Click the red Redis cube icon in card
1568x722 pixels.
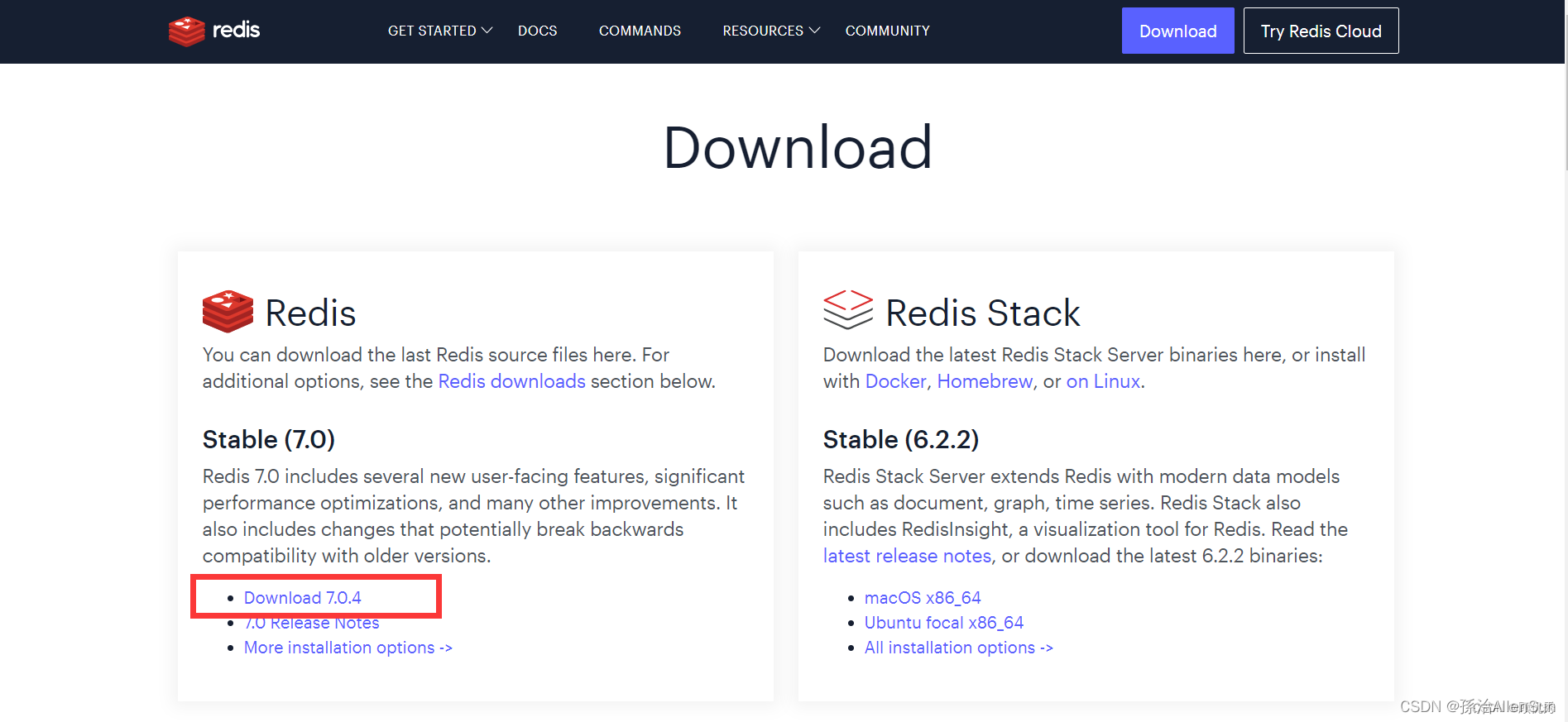[228, 312]
